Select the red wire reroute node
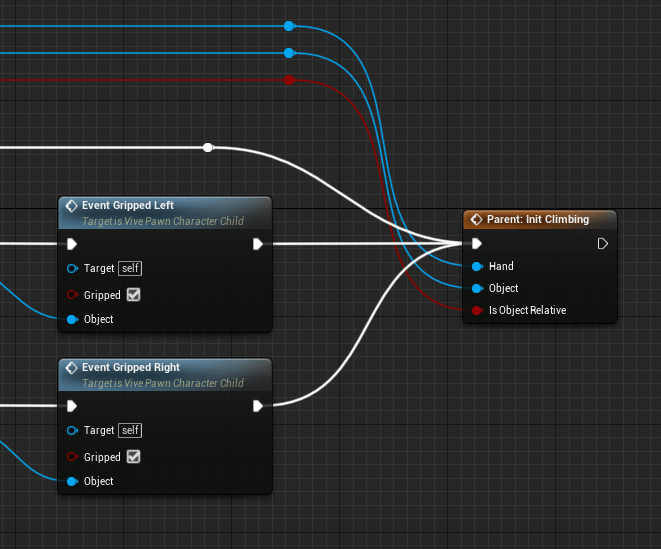 click(x=289, y=79)
